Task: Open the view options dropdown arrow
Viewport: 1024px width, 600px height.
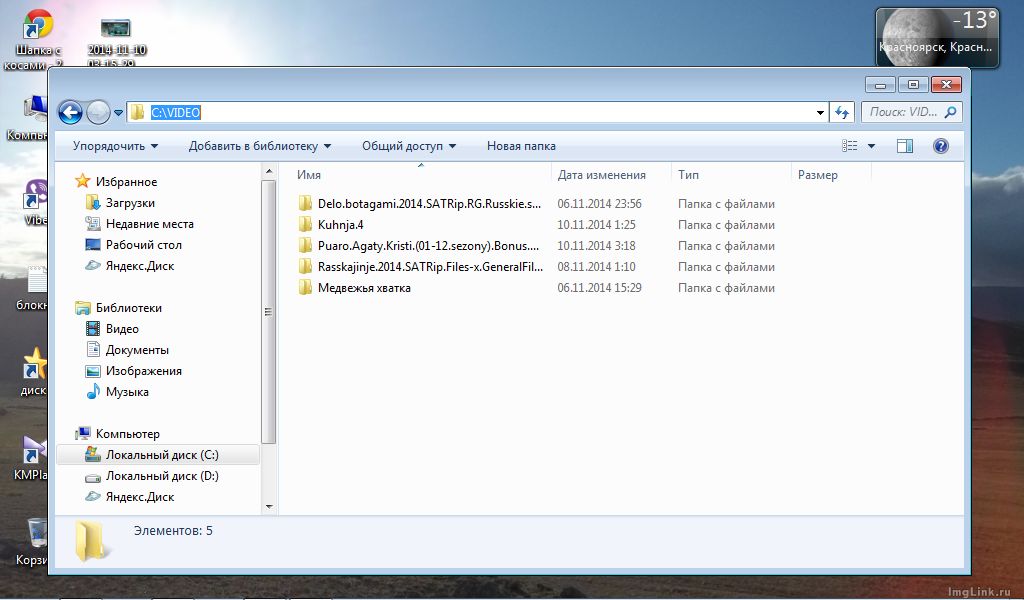Action: click(871, 146)
